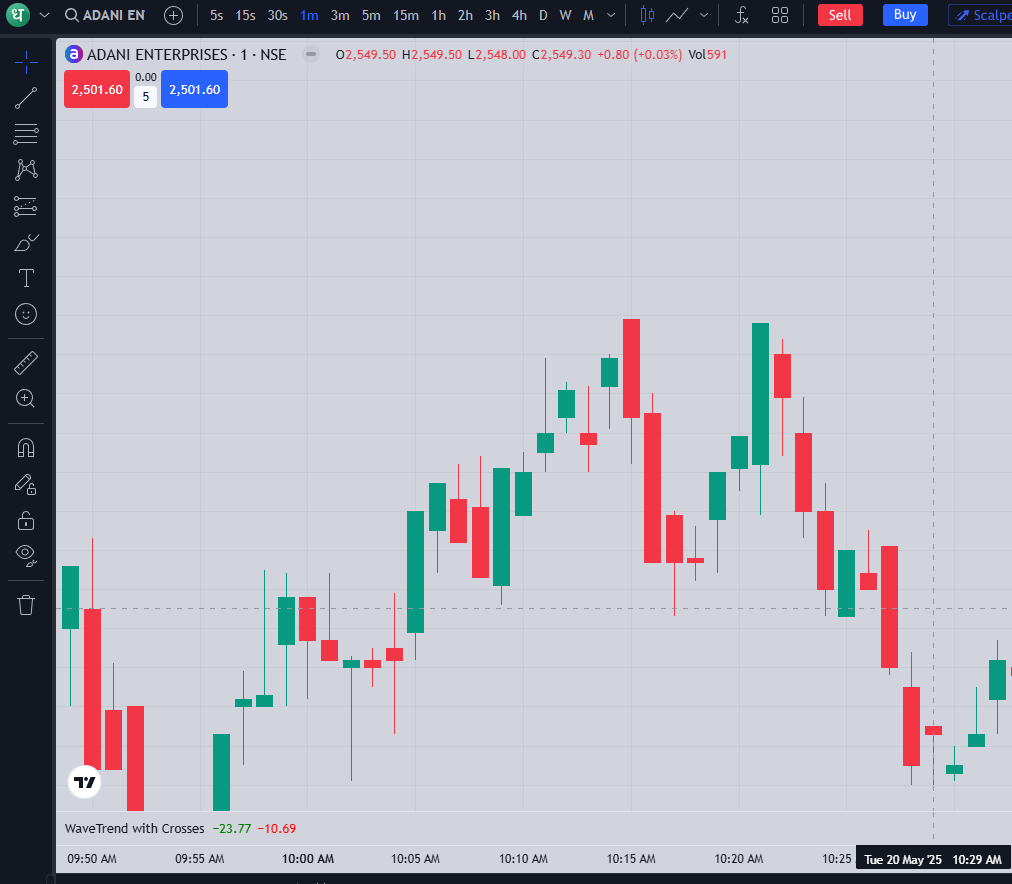1012x884 pixels.
Task: Add symbol to compare with plus icon
Action: pyautogui.click(x=173, y=15)
